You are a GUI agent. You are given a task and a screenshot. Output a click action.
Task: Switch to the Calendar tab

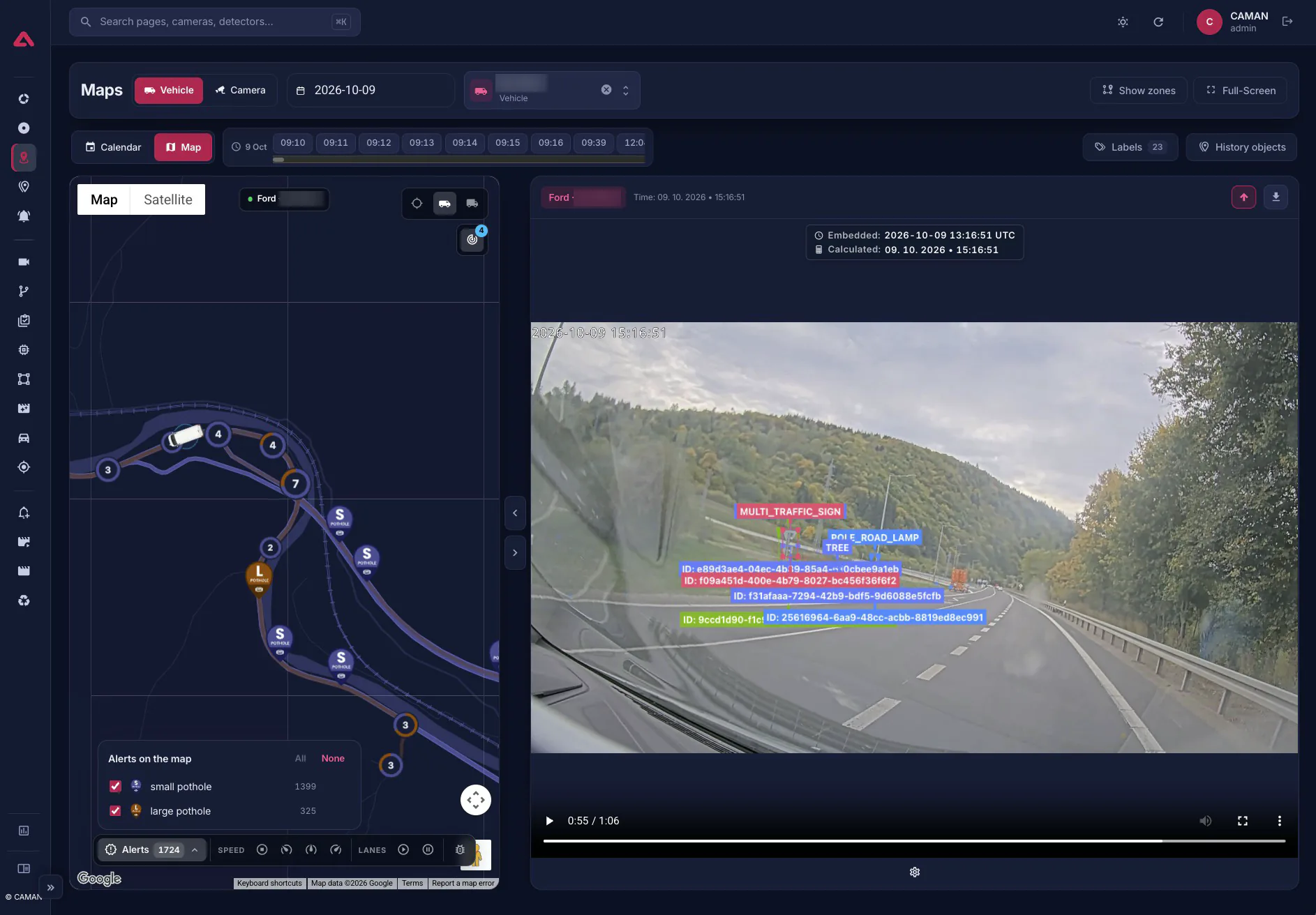pos(113,147)
